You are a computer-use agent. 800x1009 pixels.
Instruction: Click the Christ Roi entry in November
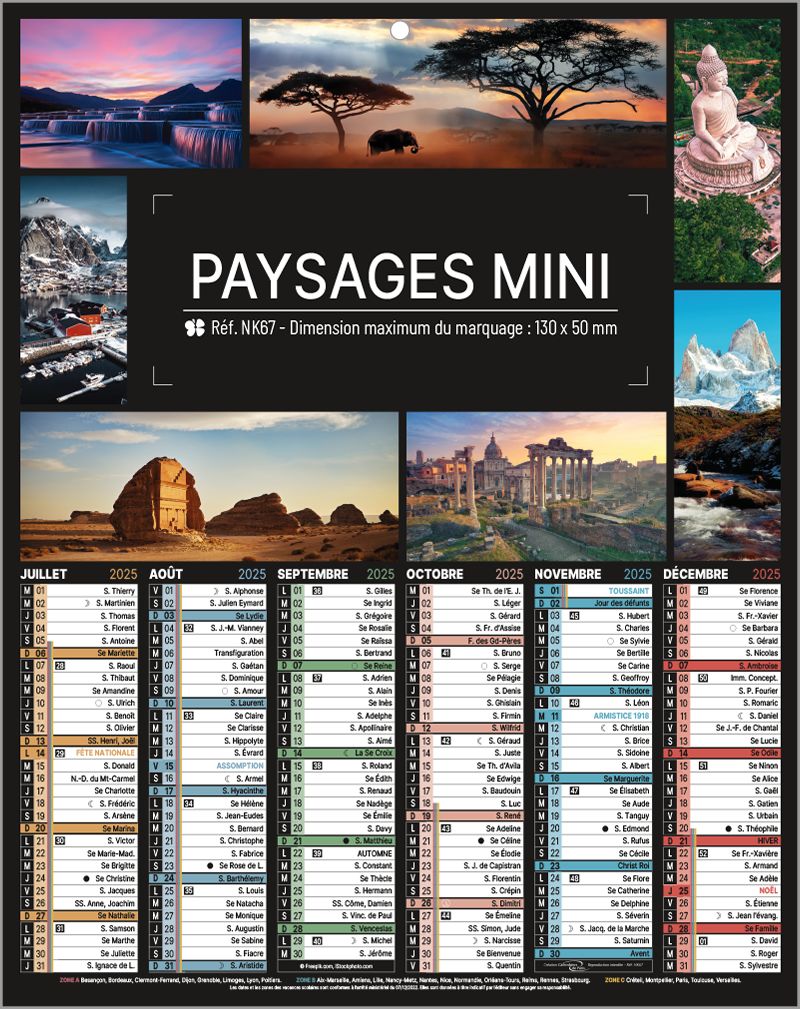click(x=634, y=866)
